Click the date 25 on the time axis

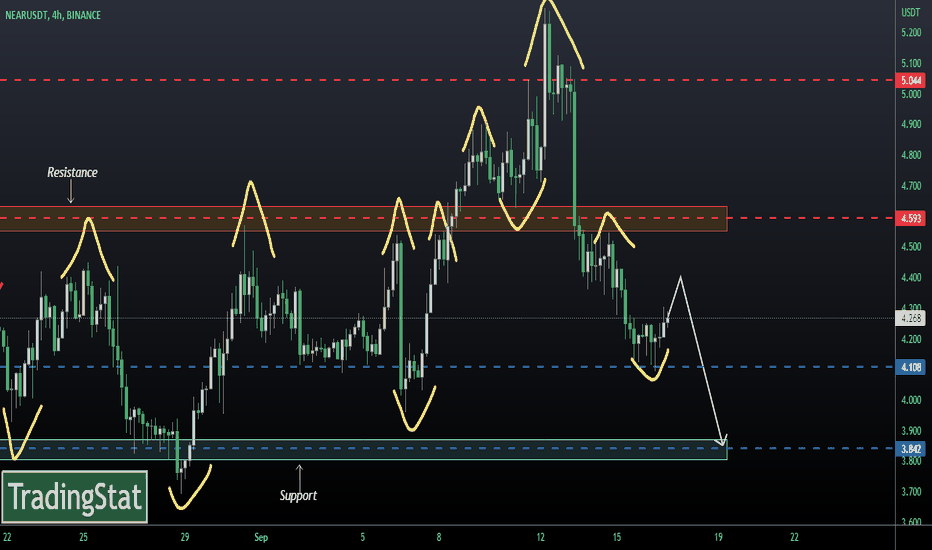83,538
